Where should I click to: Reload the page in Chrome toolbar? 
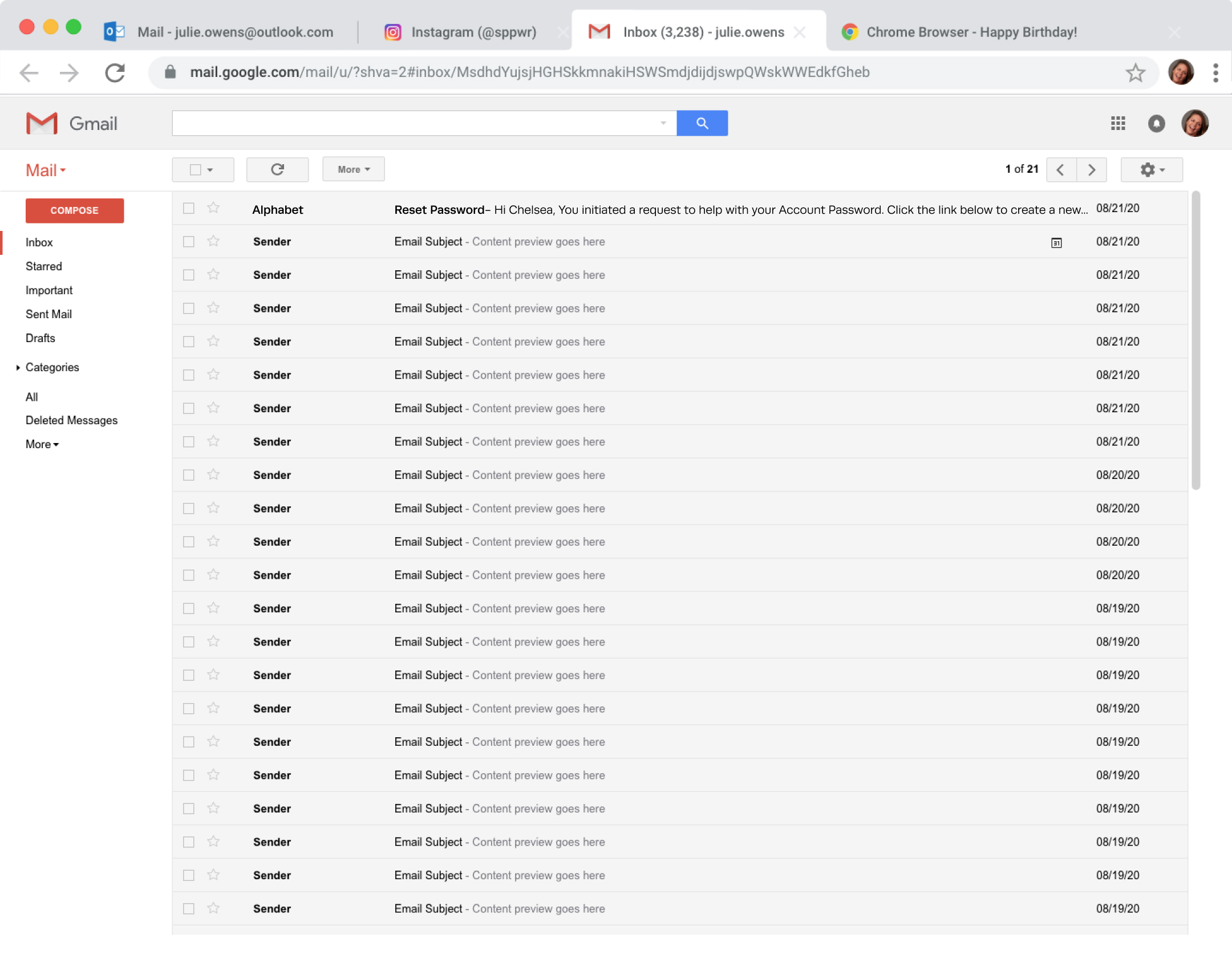115,72
